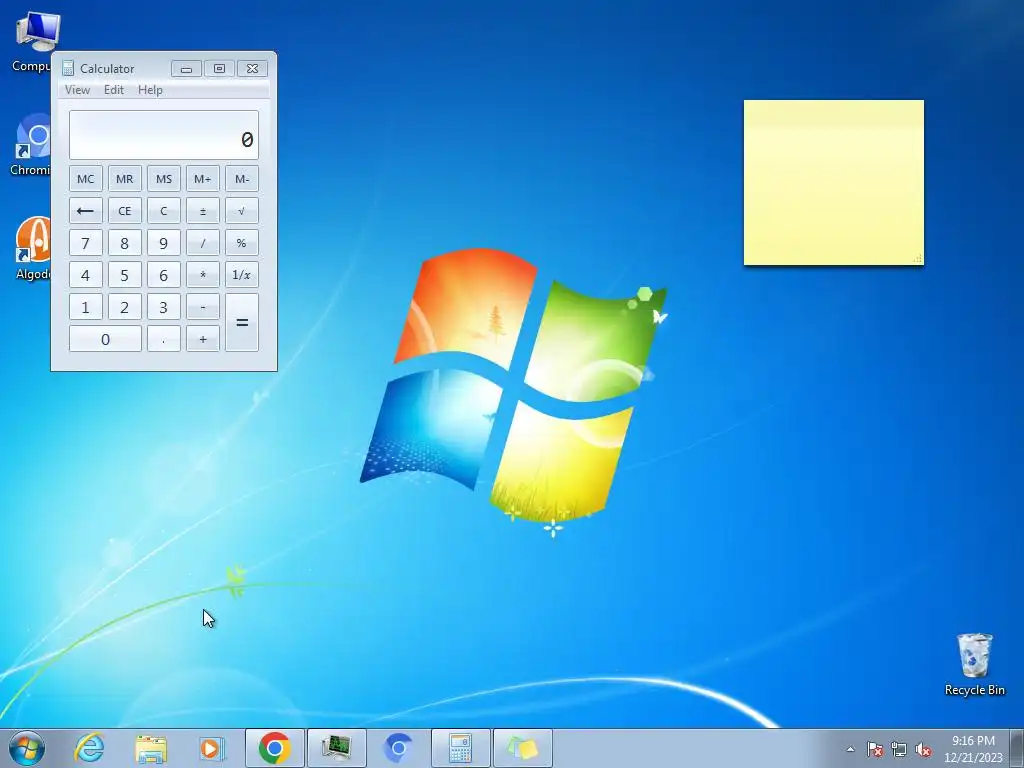Click the multiply asterisk button
Screen dimensions: 1024x768
pyautogui.click(x=202, y=275)
